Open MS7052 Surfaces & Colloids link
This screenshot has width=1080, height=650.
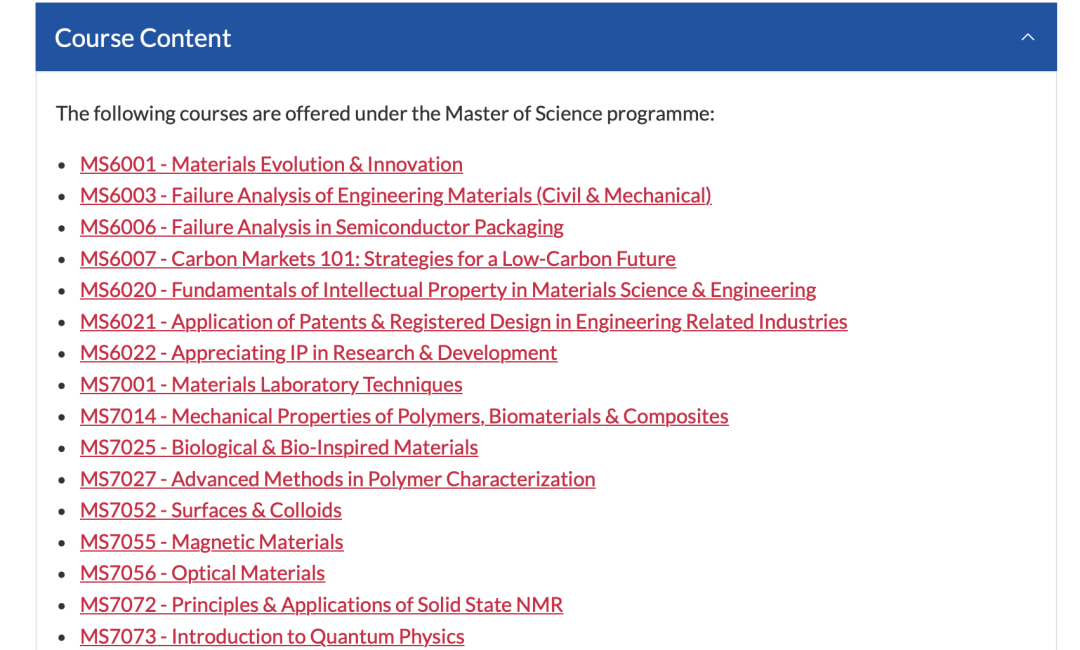click(x=211, y=510)
